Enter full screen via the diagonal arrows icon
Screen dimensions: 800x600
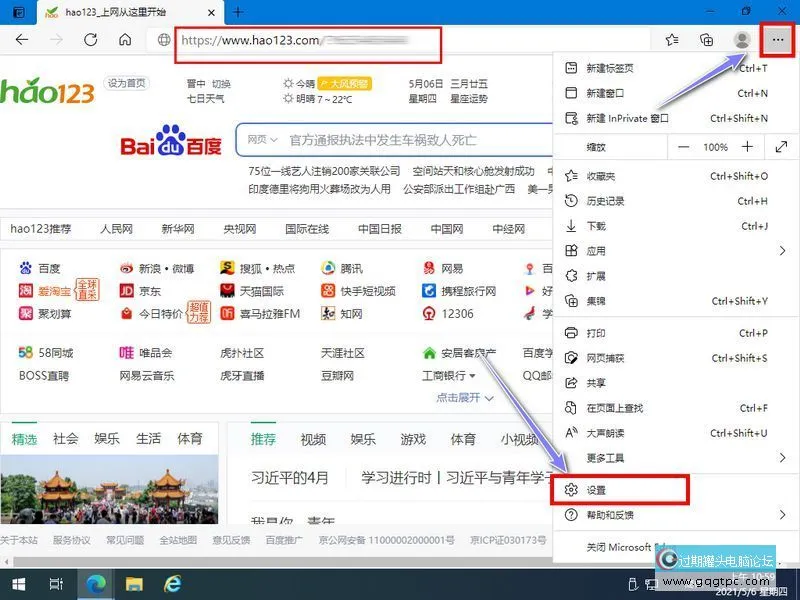pos(782,147)
